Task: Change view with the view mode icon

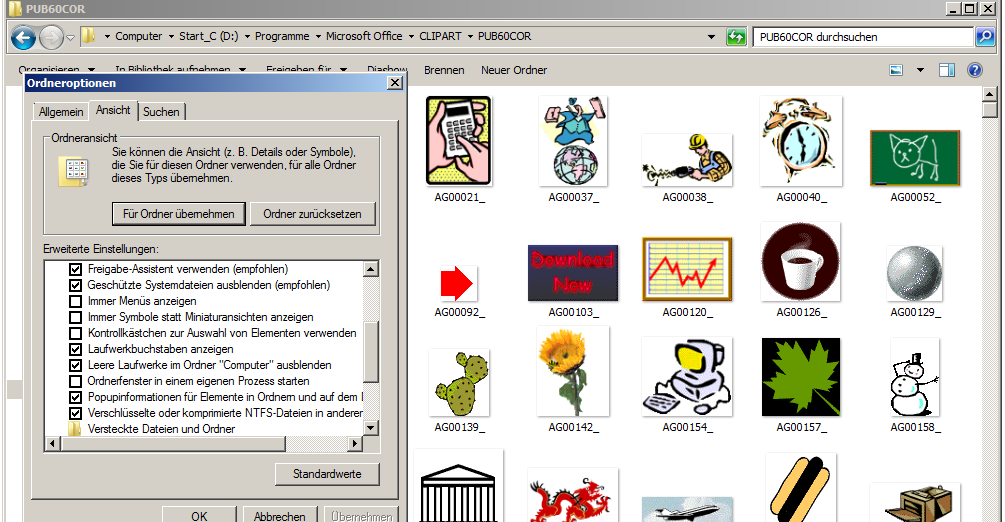Action: click(896, 70)
